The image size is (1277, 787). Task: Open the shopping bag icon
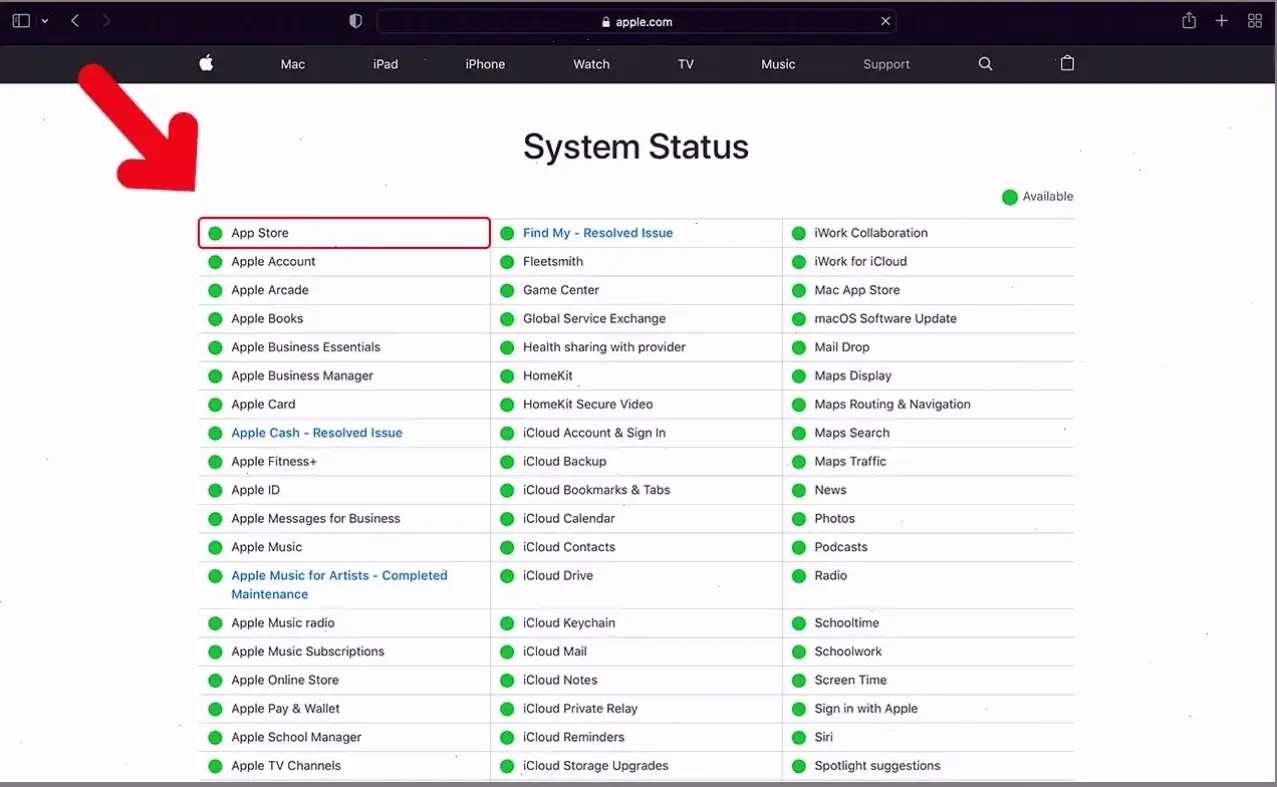(x=1067, y=64)
